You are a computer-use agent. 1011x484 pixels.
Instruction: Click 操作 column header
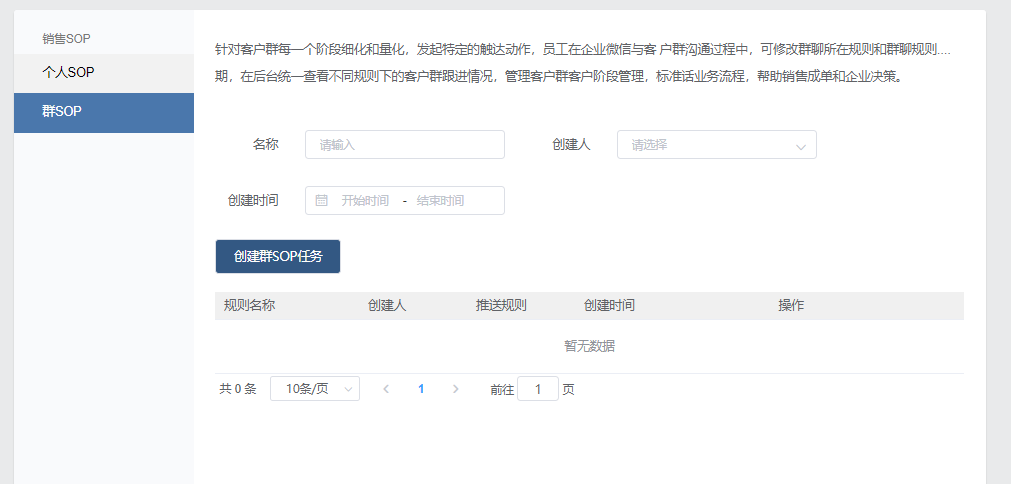(x=791, y=306)
